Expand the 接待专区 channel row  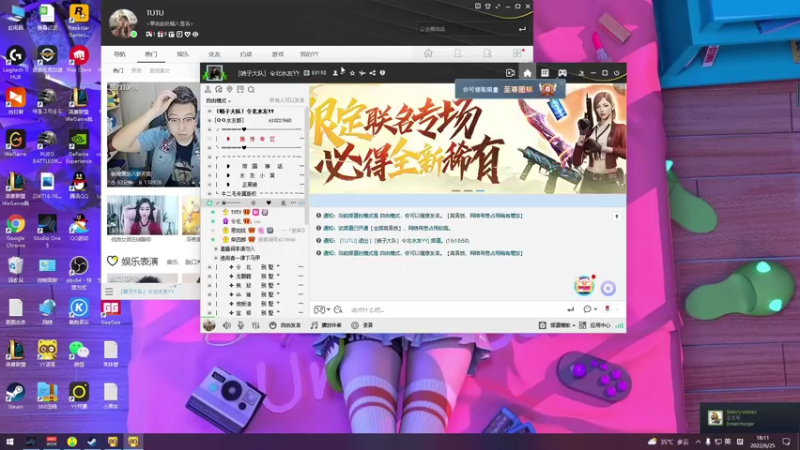pyautogui.click(x=255, y=139)
